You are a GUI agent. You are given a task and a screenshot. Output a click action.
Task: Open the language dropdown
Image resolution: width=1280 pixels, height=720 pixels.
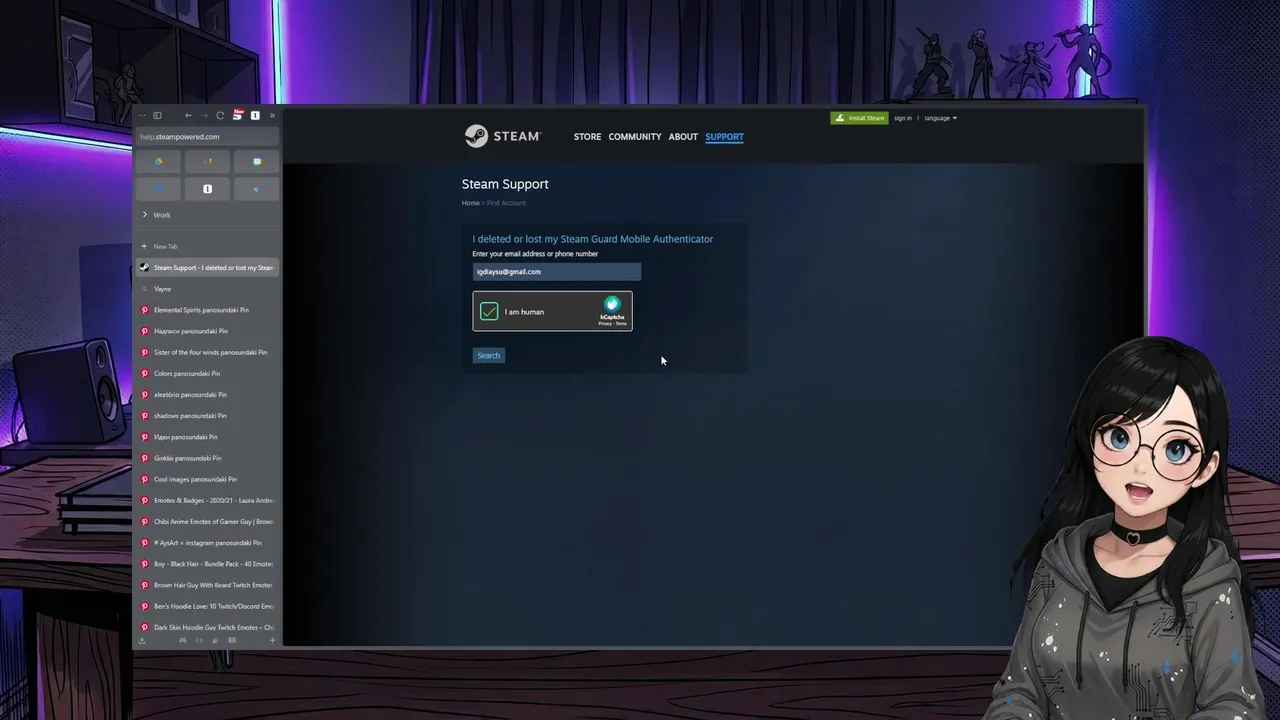[x=941, y=118]
